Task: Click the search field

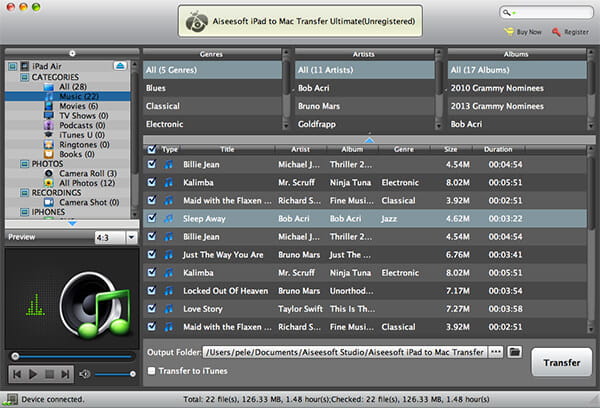Action: click(546, 13)
